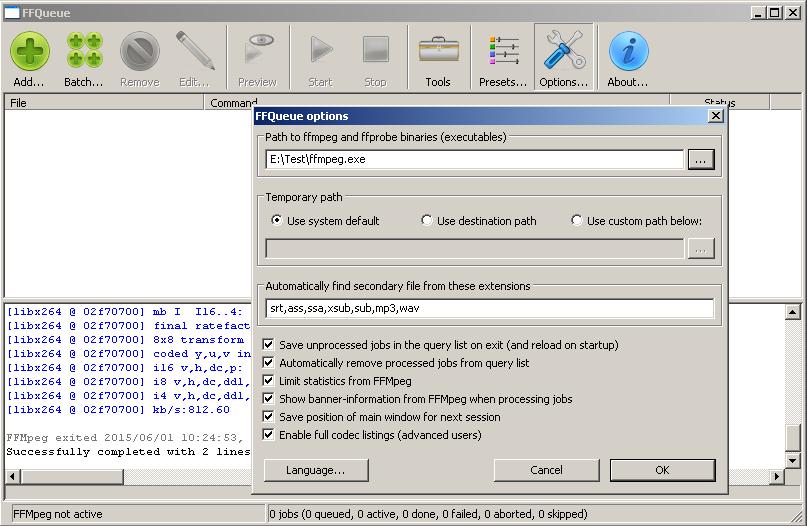Click the greyed Remove icon
This screenshot has width=807, height=526.
point(139,51)
